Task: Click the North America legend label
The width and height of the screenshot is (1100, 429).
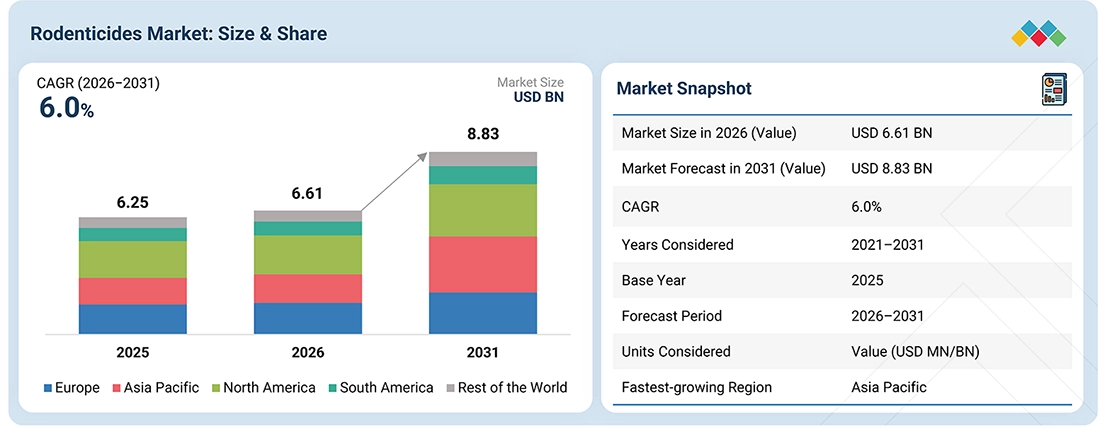Action: (269, 388)
